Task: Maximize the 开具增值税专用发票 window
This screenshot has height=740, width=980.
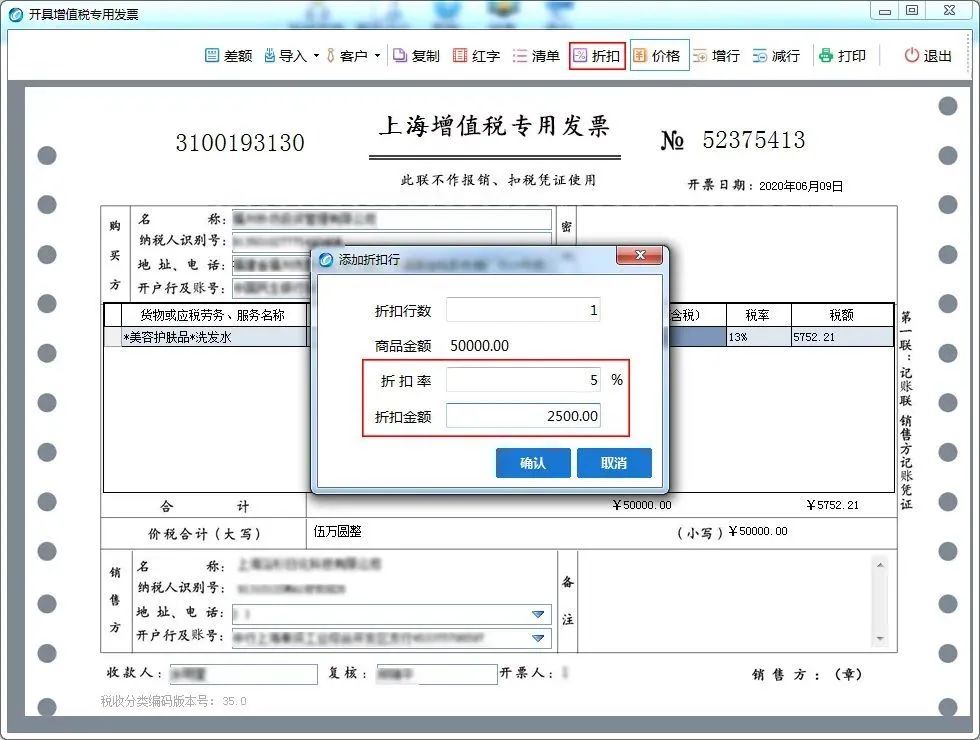Action: pos(912,11)
